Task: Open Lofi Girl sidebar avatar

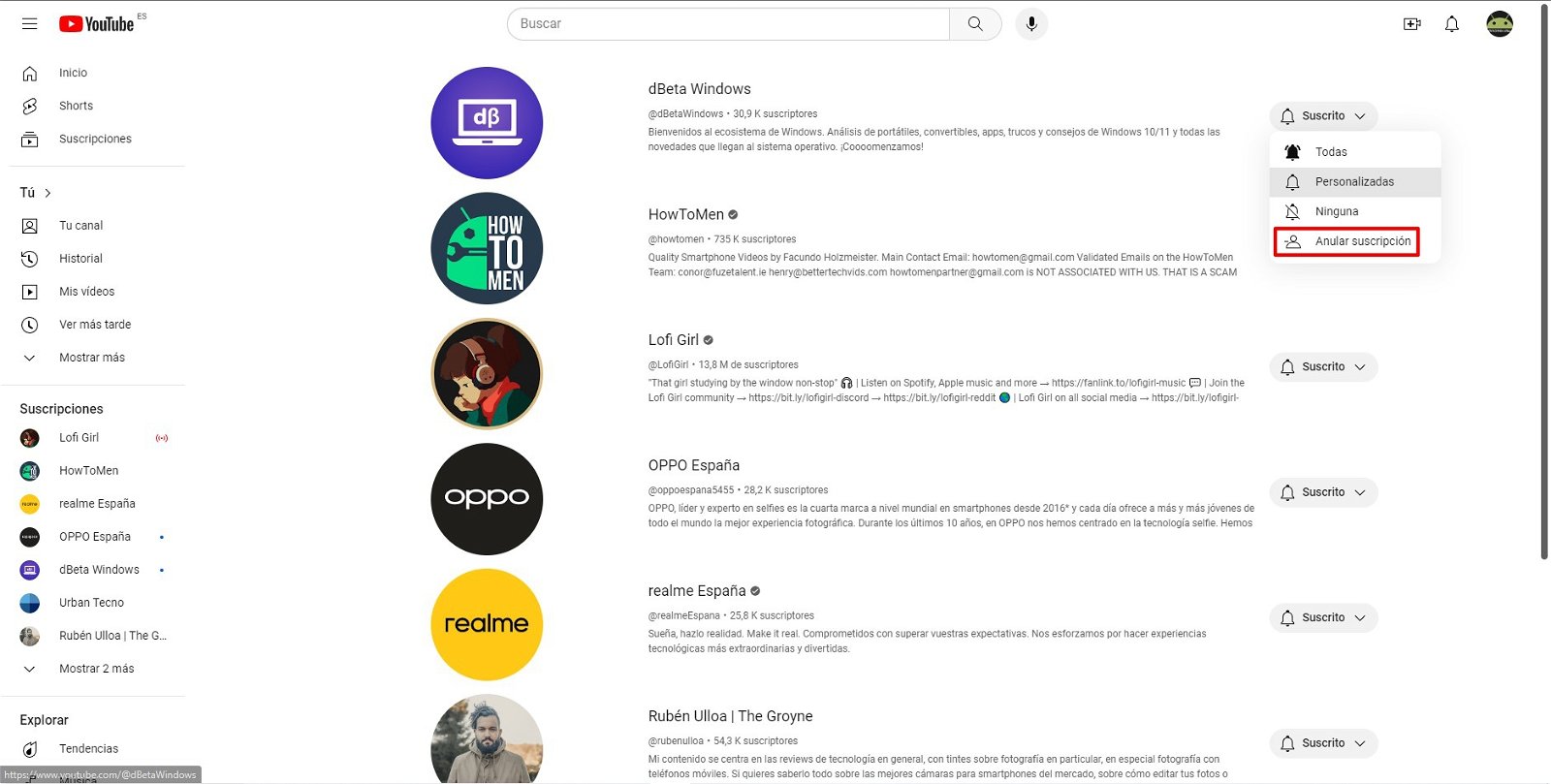Action: (x=30, y=438)
